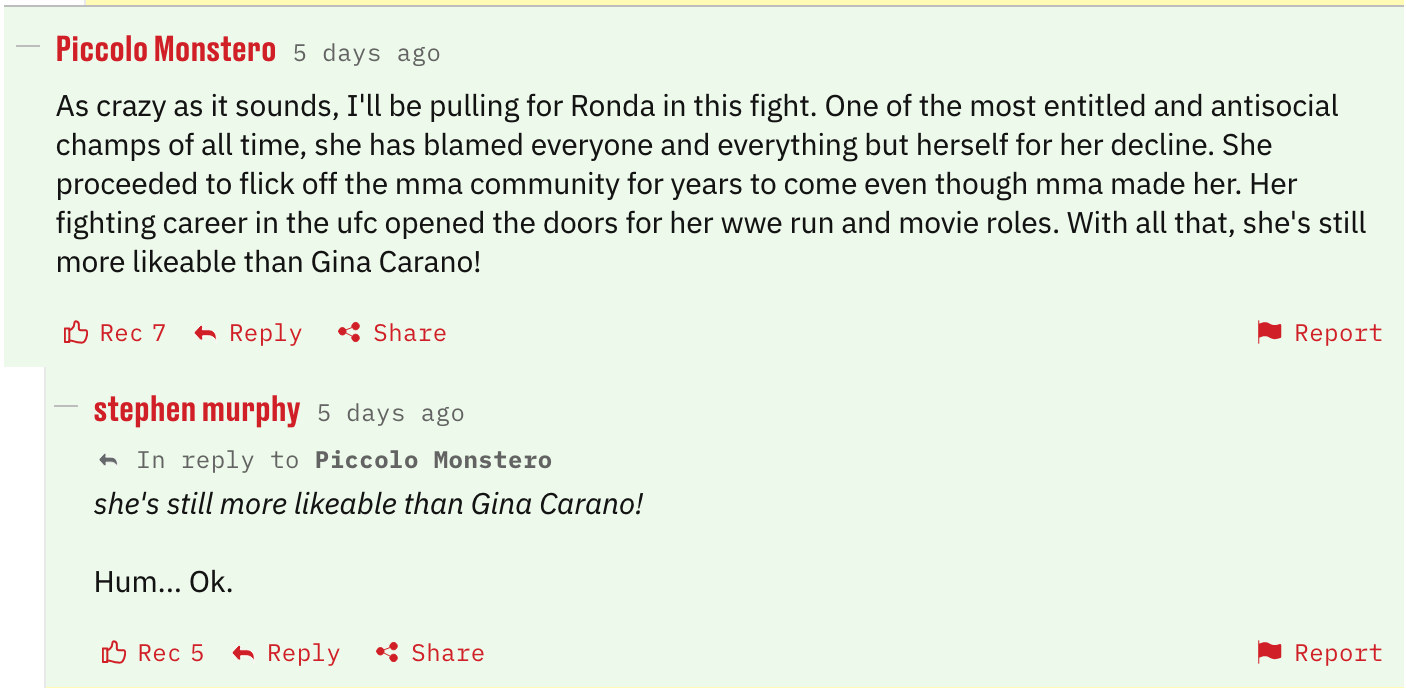Click the reply arrow icon under stephen murphy's comment
Screen dimensions: 1406x688
pyautogui.click(x=243, y=653)
